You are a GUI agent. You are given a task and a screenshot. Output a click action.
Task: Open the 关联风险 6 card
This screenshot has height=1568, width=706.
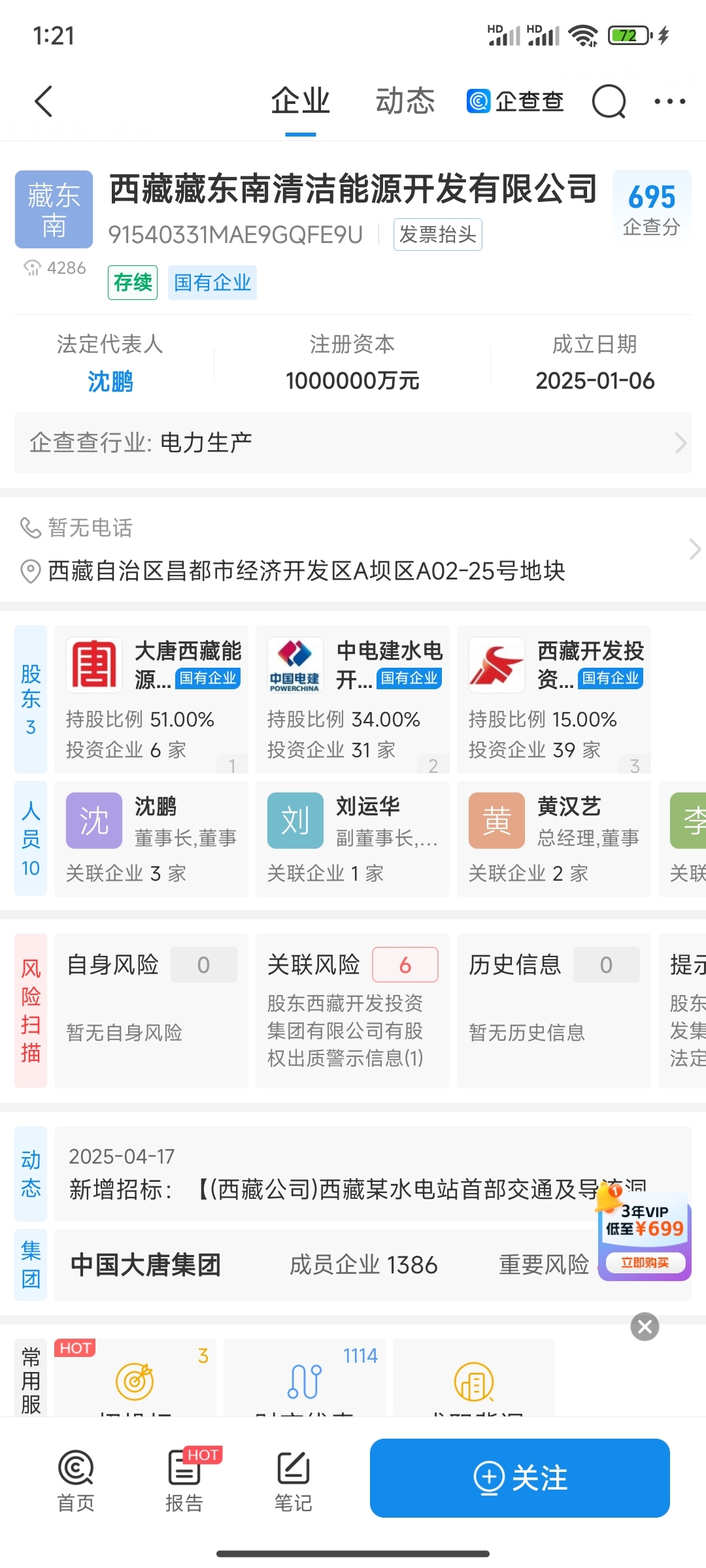[x=352, y=1011]
